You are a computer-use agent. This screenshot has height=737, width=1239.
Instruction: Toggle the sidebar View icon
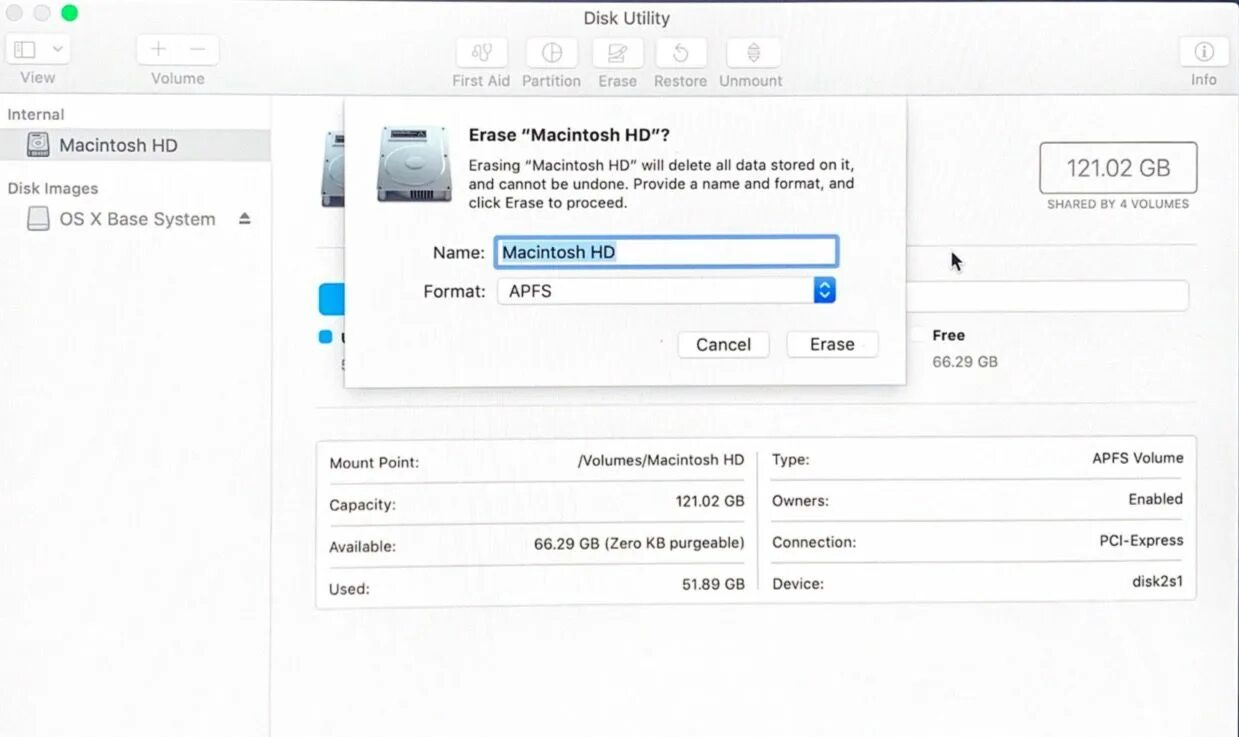[x=26, y=49]
